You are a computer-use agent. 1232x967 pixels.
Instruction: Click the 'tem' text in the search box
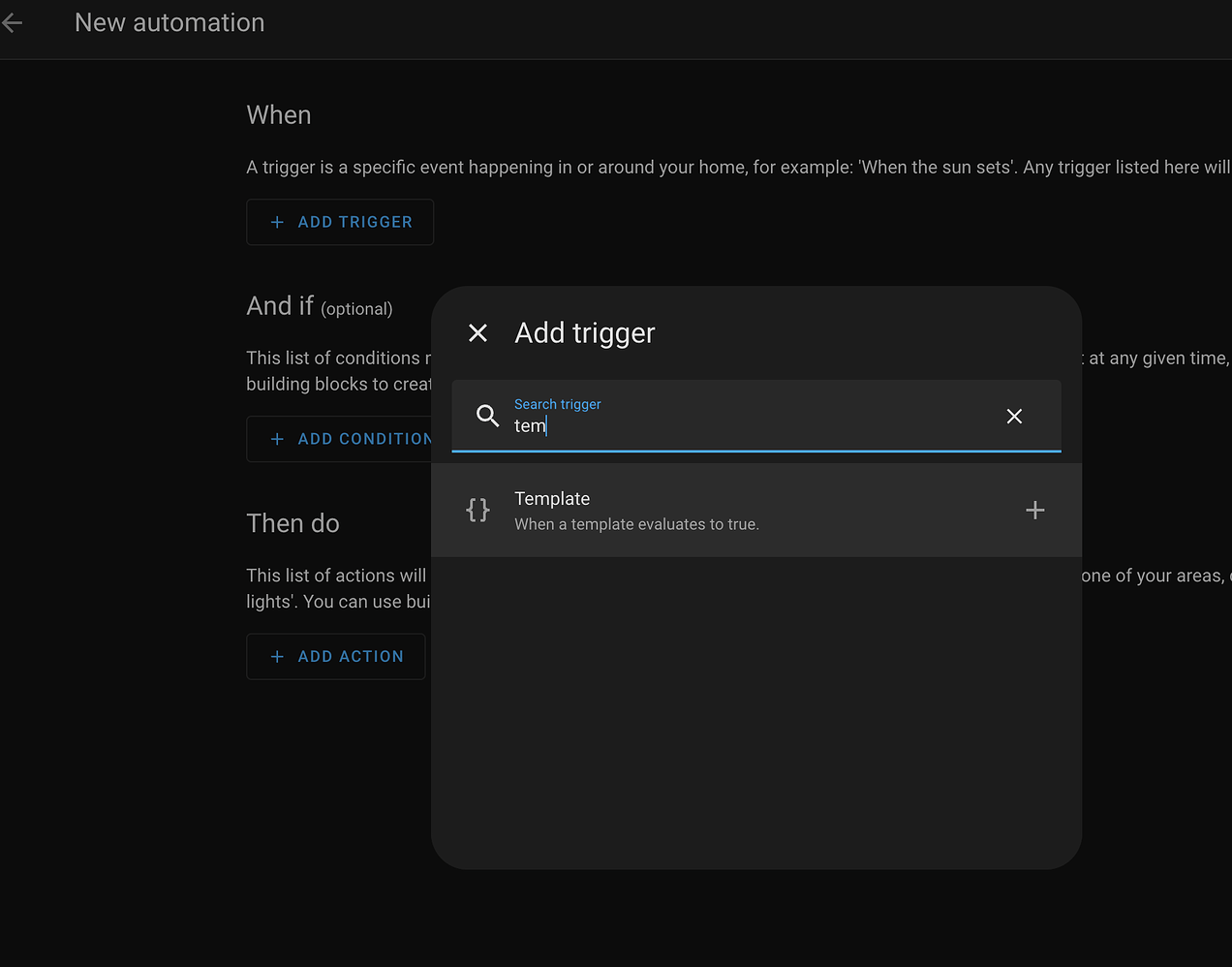(x=529, y=425)
